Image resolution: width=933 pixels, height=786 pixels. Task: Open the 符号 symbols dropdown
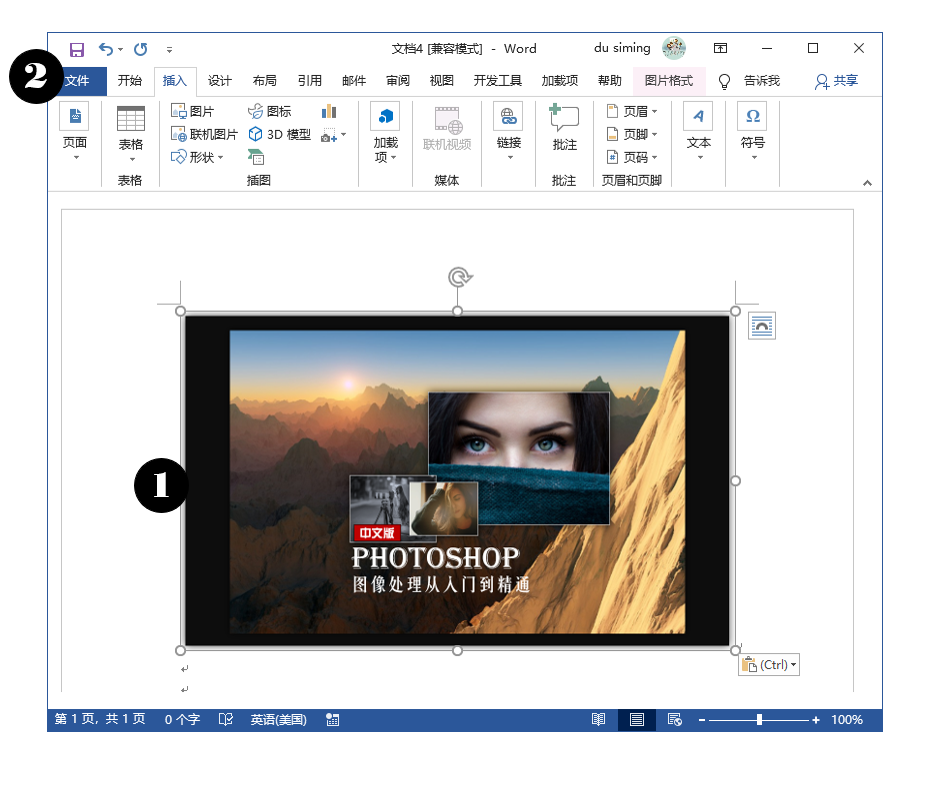pos(753,132)
